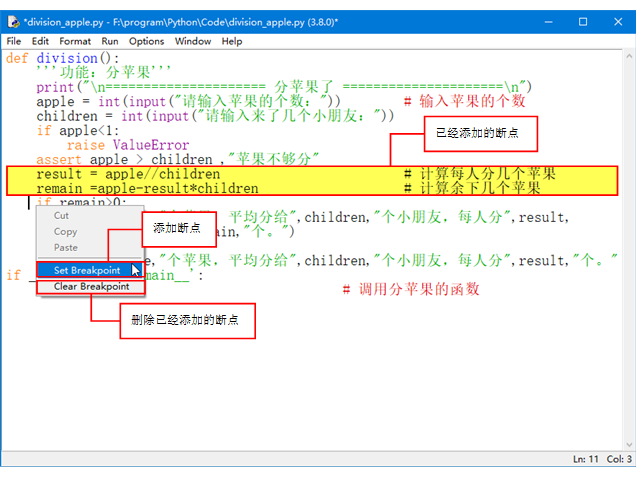Select Copy in the context menu
Viewport: 636px width, 478px height.
pyautogui.click(x=65, y=232)
